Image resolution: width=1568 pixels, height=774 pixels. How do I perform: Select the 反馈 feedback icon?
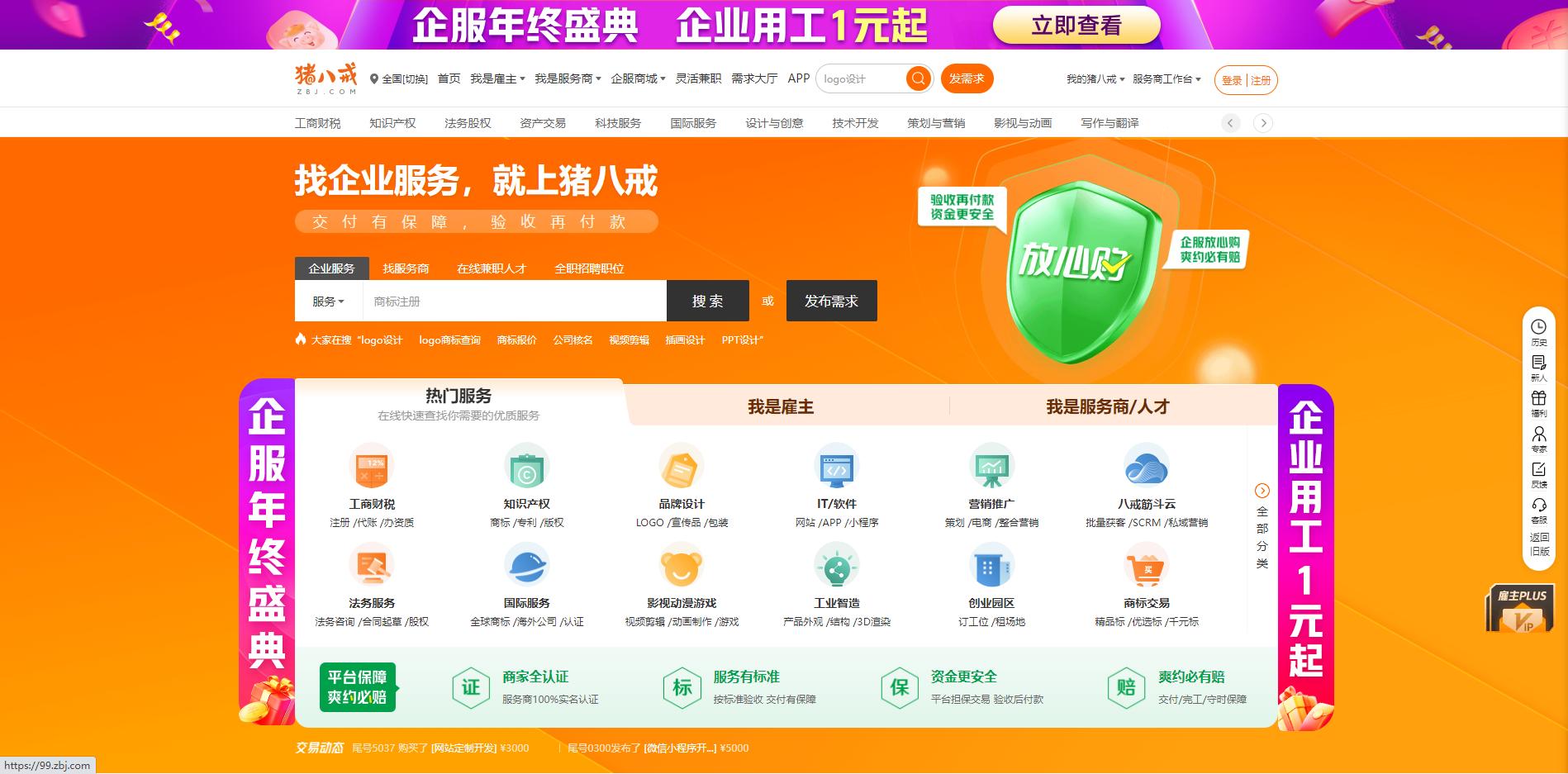1538,469
